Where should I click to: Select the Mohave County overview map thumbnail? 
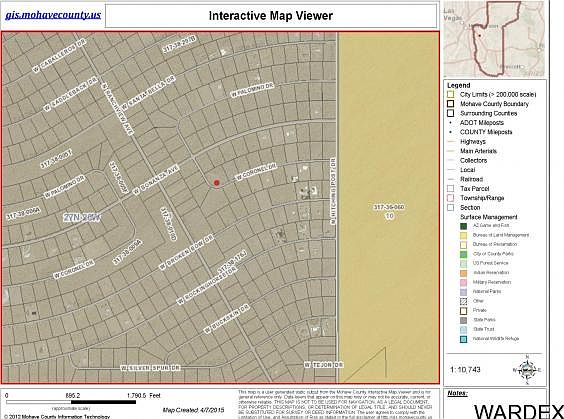[x=494, y=39]
